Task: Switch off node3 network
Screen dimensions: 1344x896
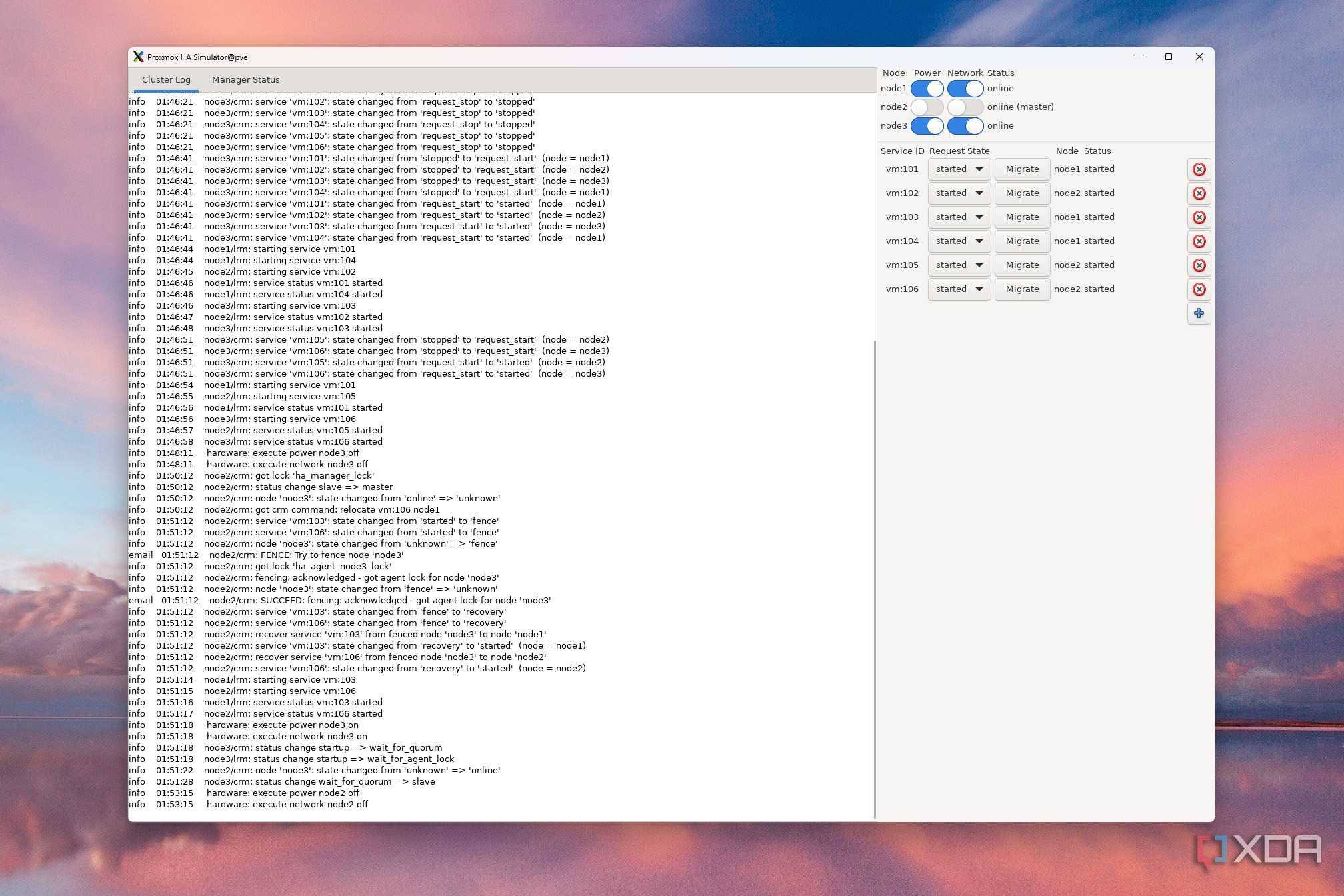Action: point(965,126)
